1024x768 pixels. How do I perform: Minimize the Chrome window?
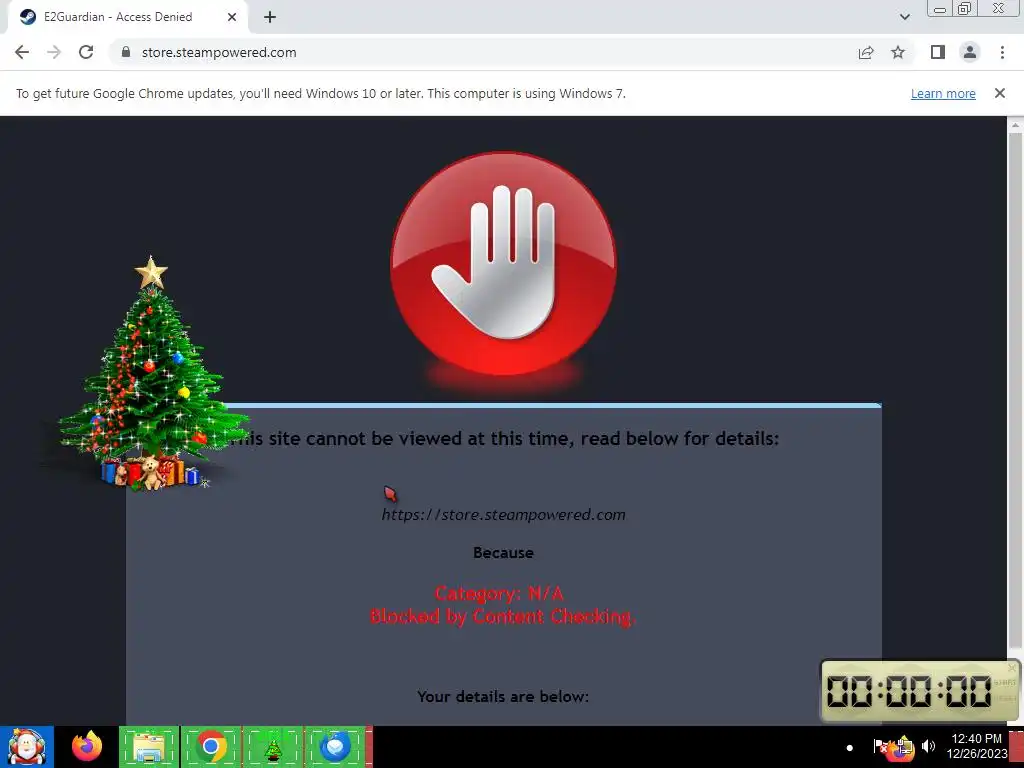940,8
